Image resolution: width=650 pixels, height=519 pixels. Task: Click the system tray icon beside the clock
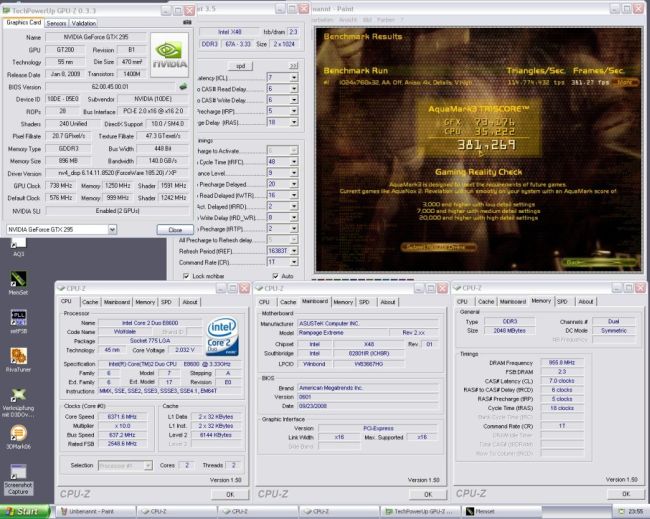(x=621, y=512)
